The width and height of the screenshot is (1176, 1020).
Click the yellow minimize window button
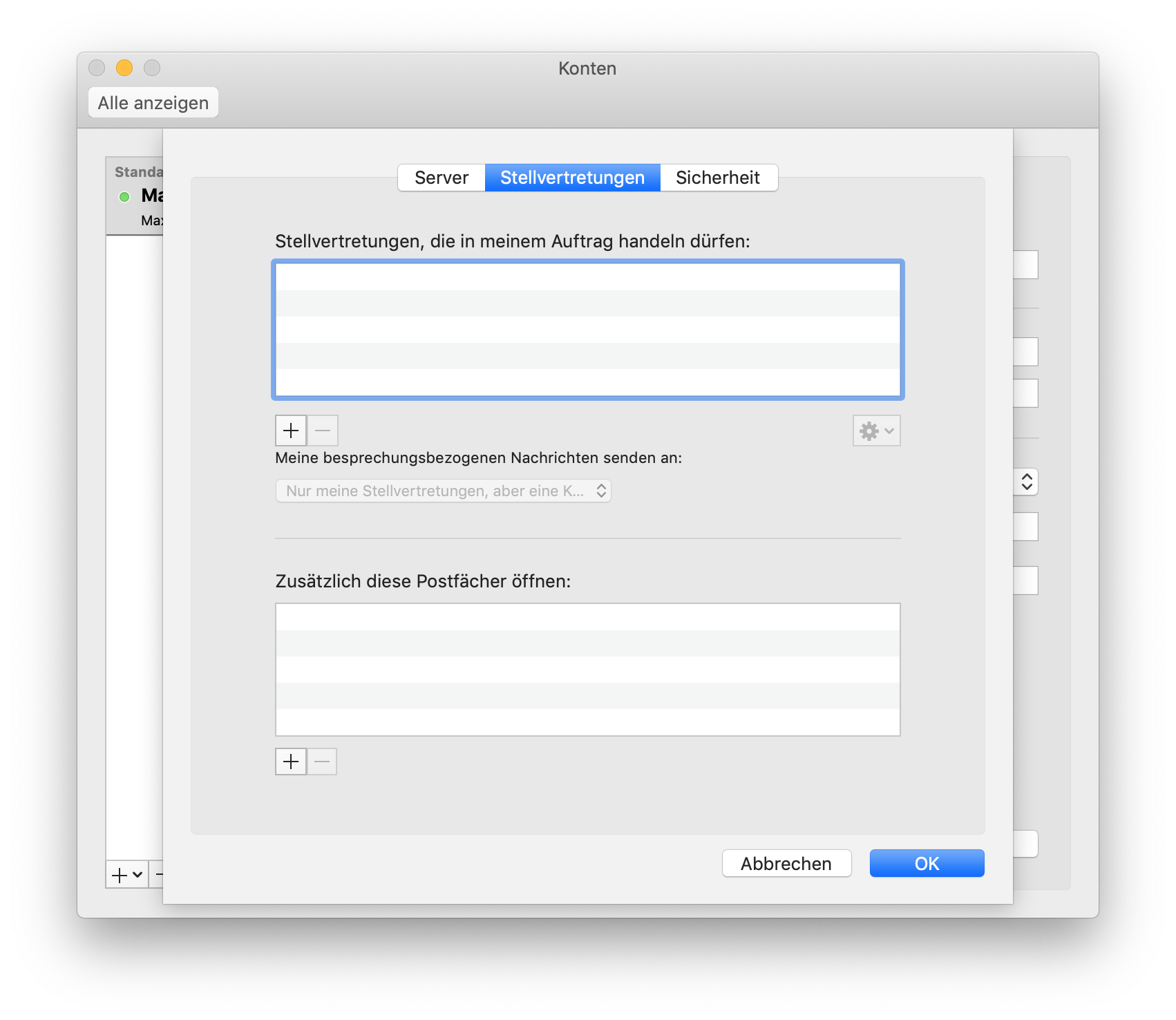124,68
